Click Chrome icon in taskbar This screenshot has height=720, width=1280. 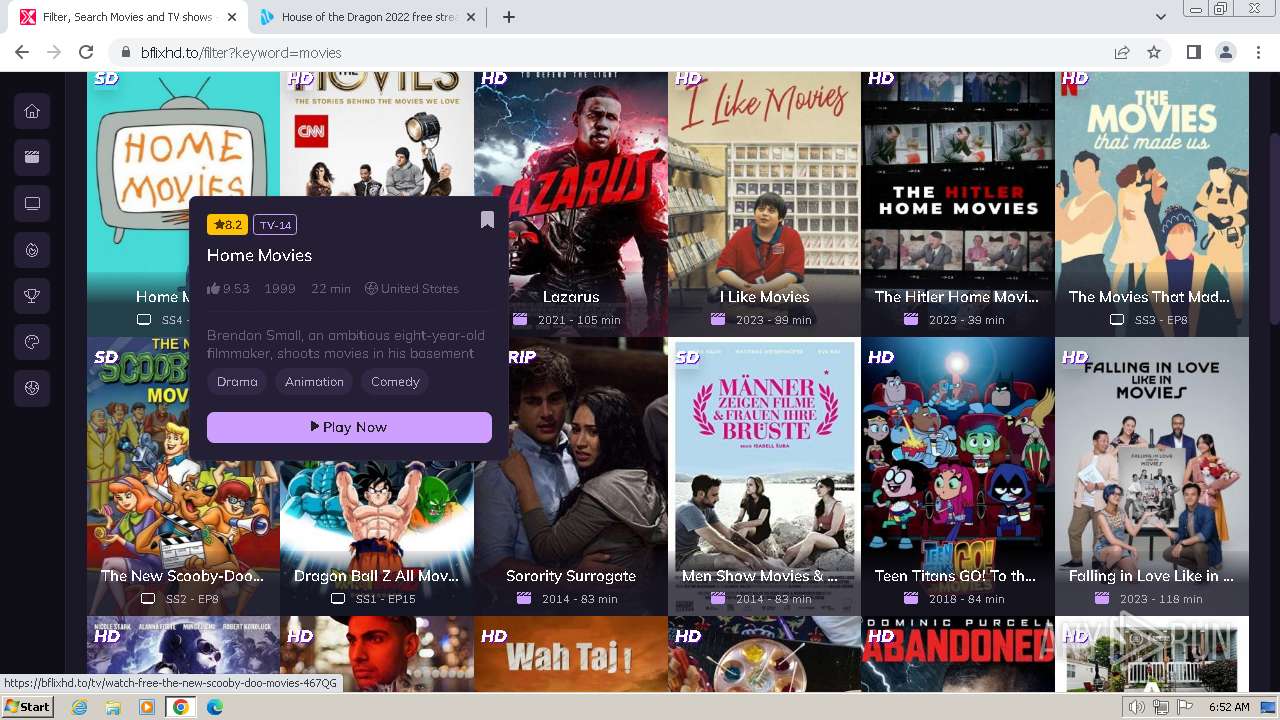(x=180, y=707)
